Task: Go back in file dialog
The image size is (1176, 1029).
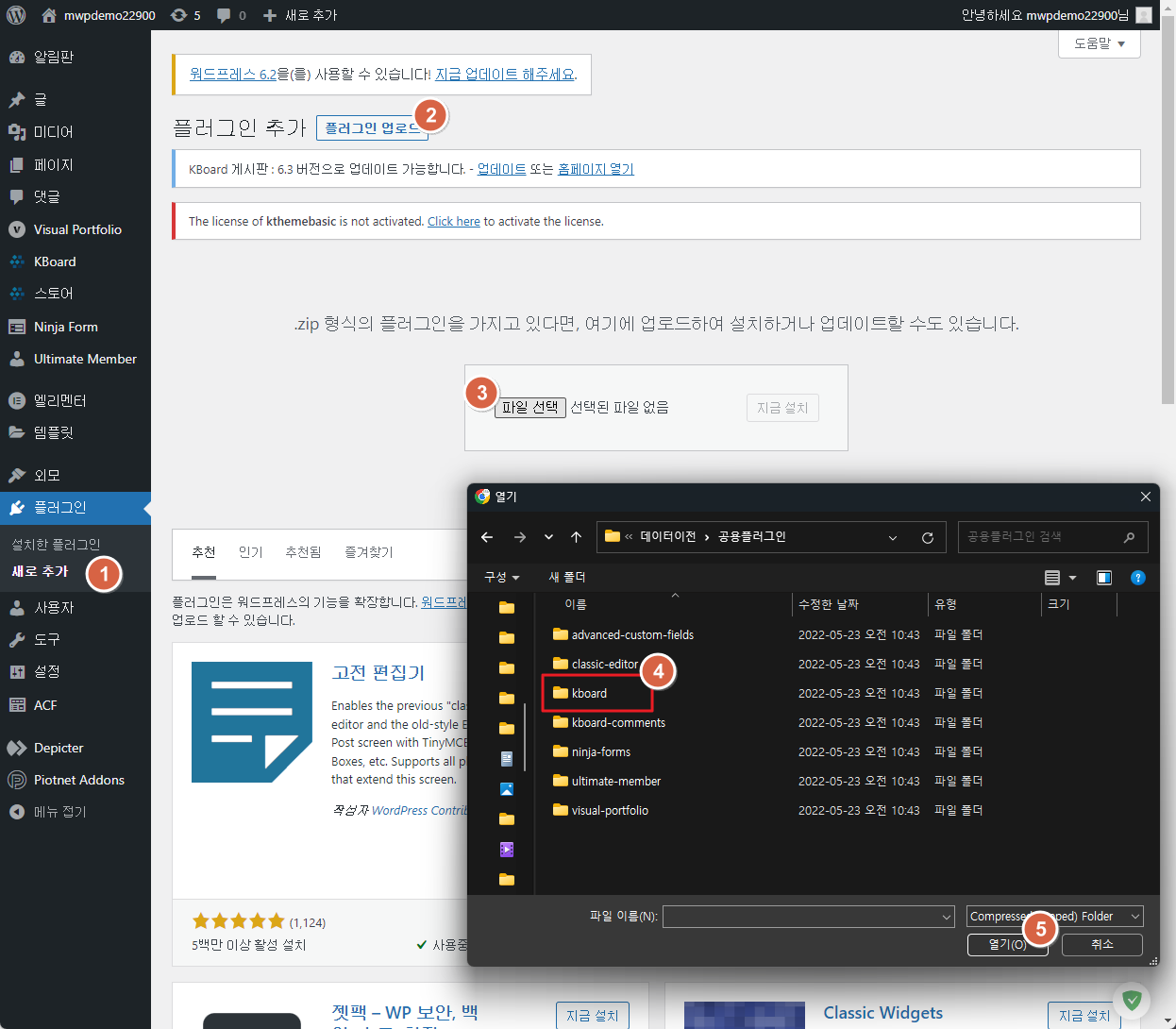Action: tap(487, 537)
